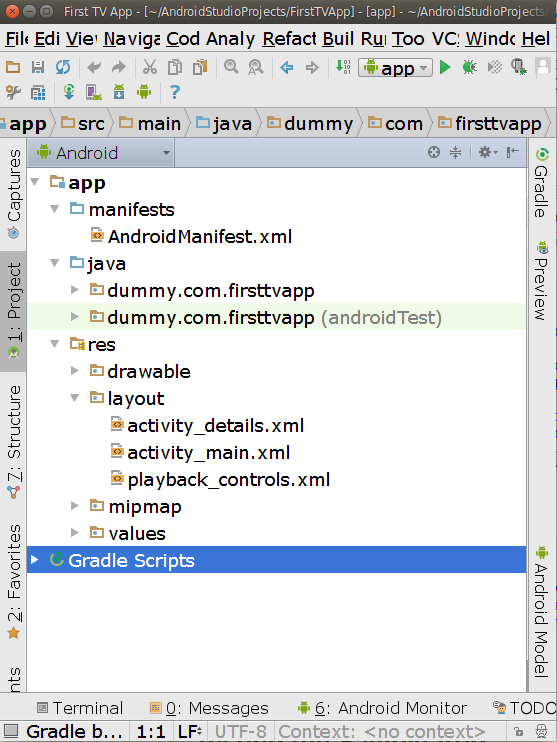Open the Help menu
557x742 pixels.
click(x=536, y=39)
